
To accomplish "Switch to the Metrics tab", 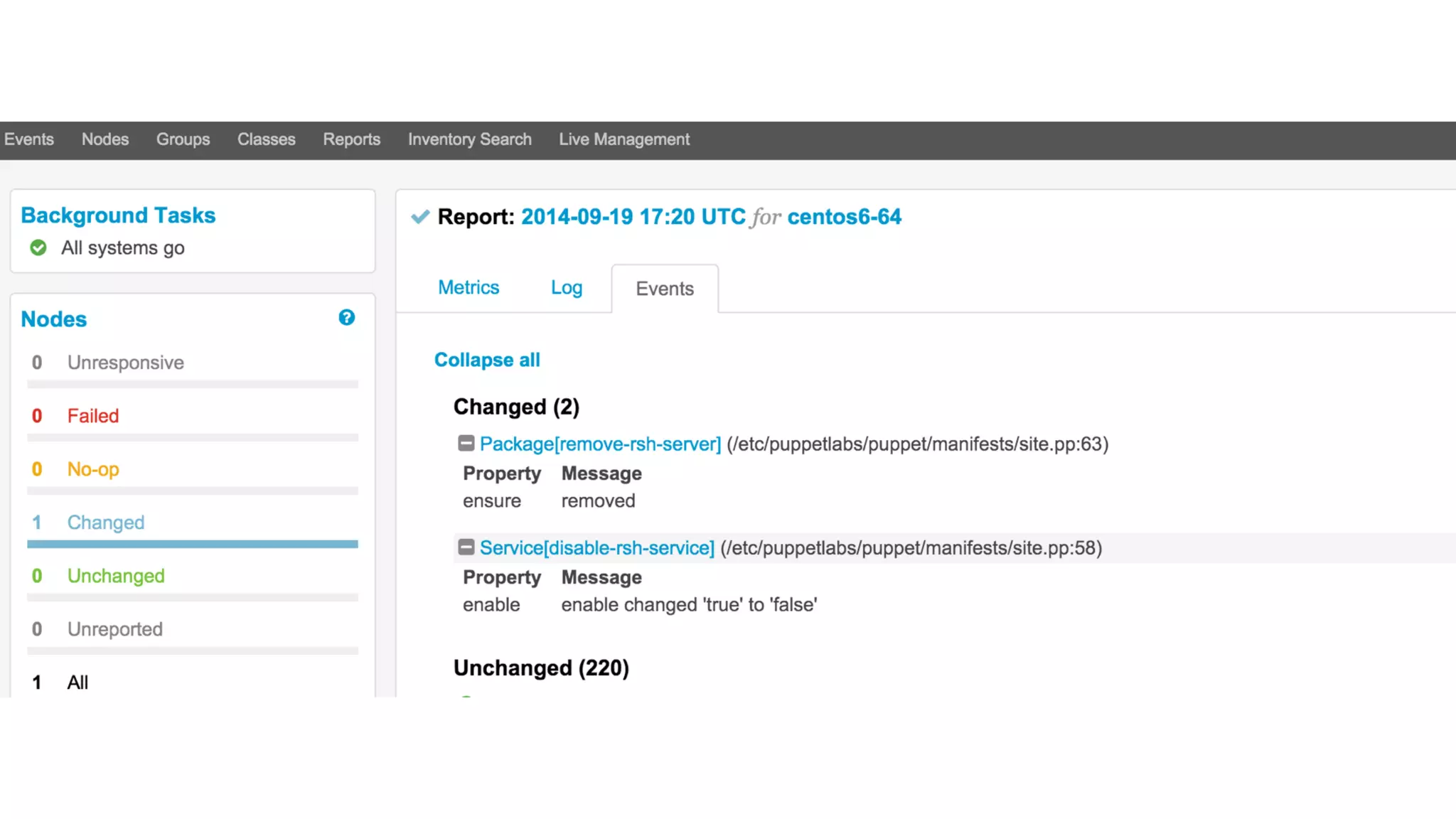I will pos(468,287).
